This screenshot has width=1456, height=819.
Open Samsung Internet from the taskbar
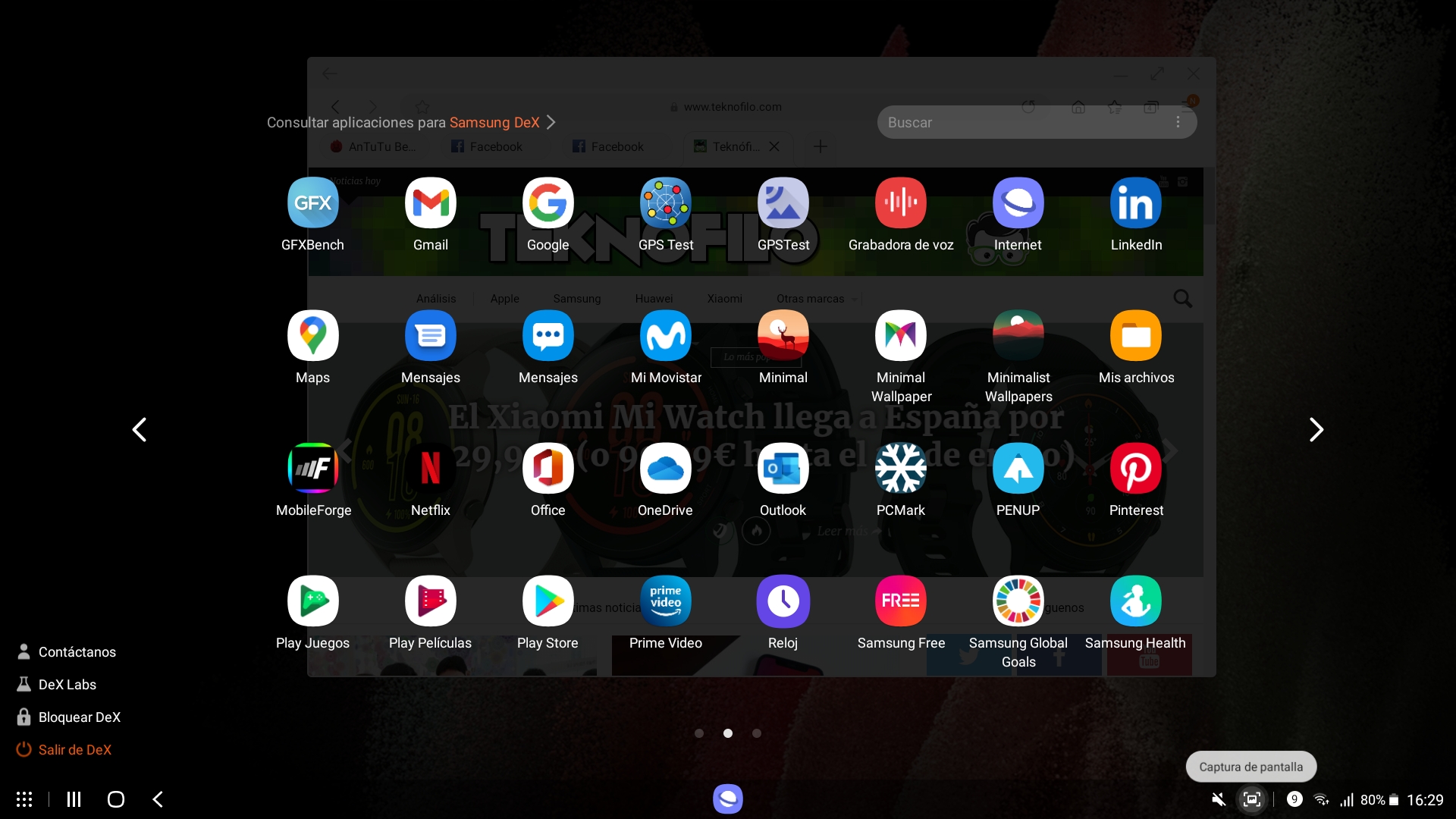point(728,799)
